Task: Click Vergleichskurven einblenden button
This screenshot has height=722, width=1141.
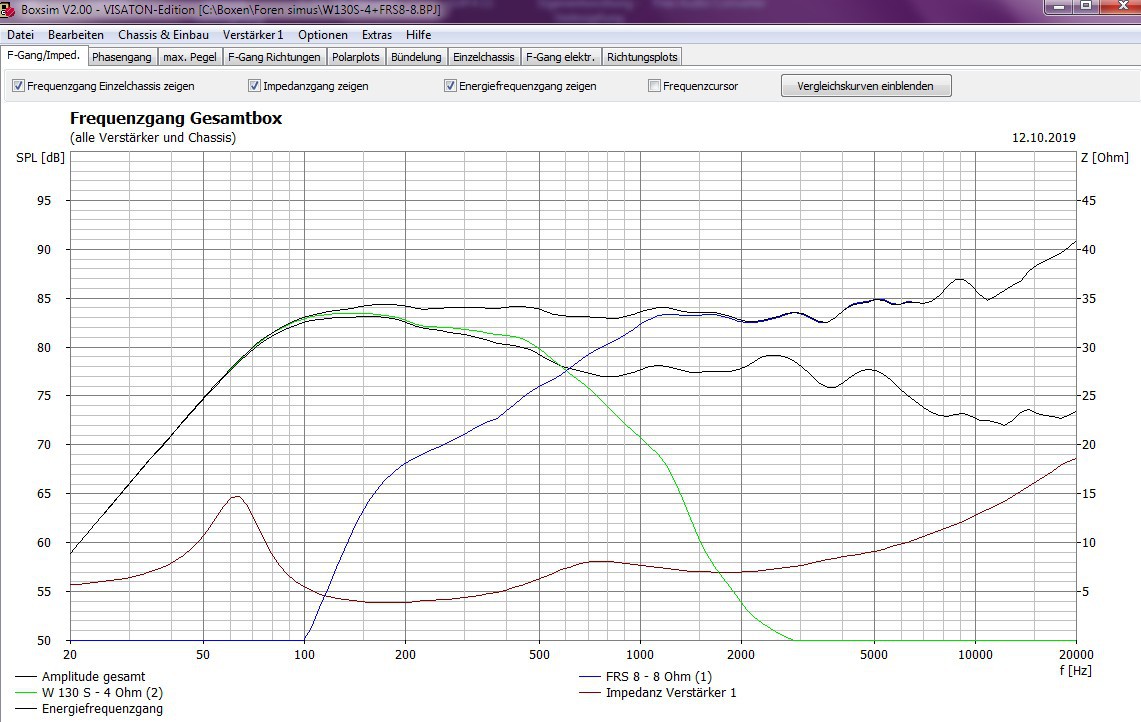Action: tap(866, 86)
